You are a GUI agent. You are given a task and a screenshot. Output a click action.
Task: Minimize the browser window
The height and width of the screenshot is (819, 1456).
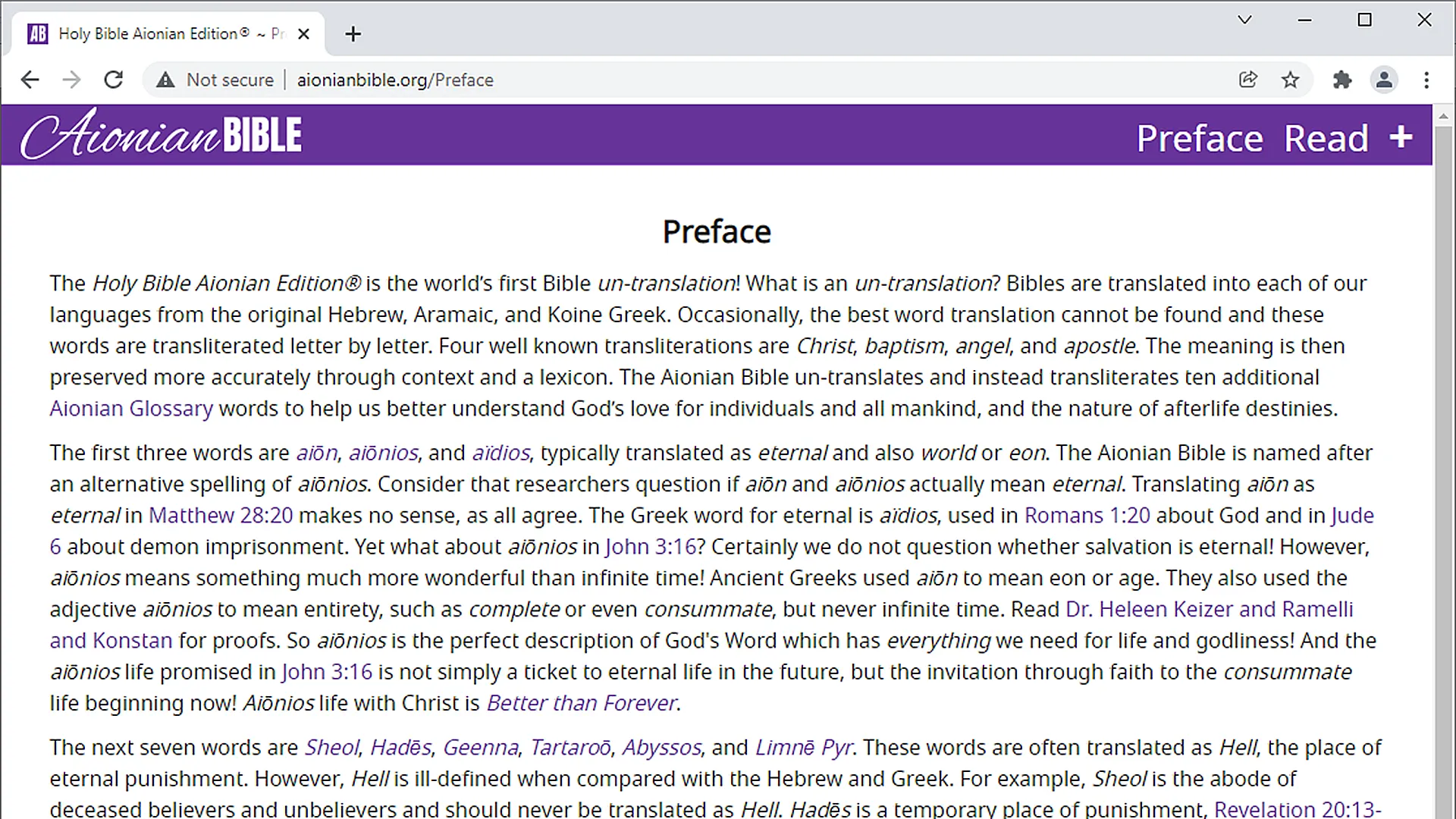(x=1304, y=20)
